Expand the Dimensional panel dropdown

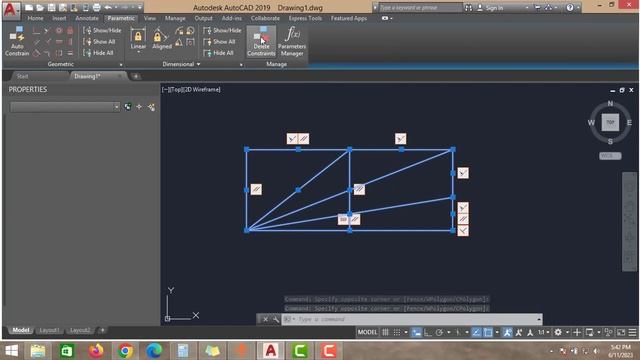coord(198,64)
